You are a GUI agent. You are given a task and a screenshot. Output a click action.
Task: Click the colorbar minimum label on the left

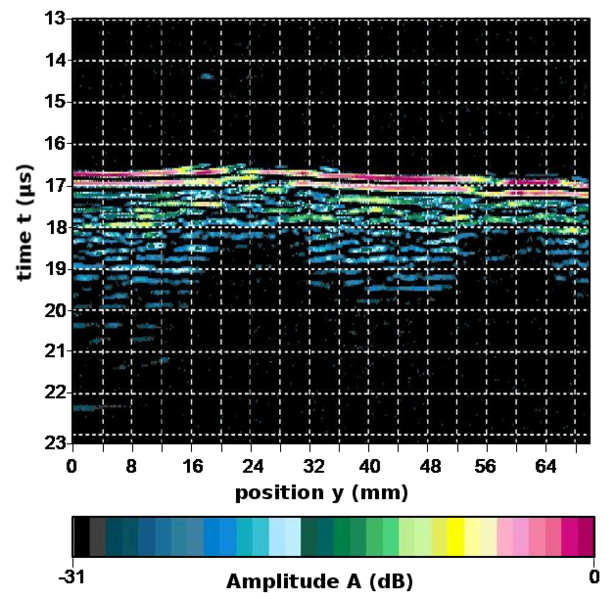click(70, 576)
